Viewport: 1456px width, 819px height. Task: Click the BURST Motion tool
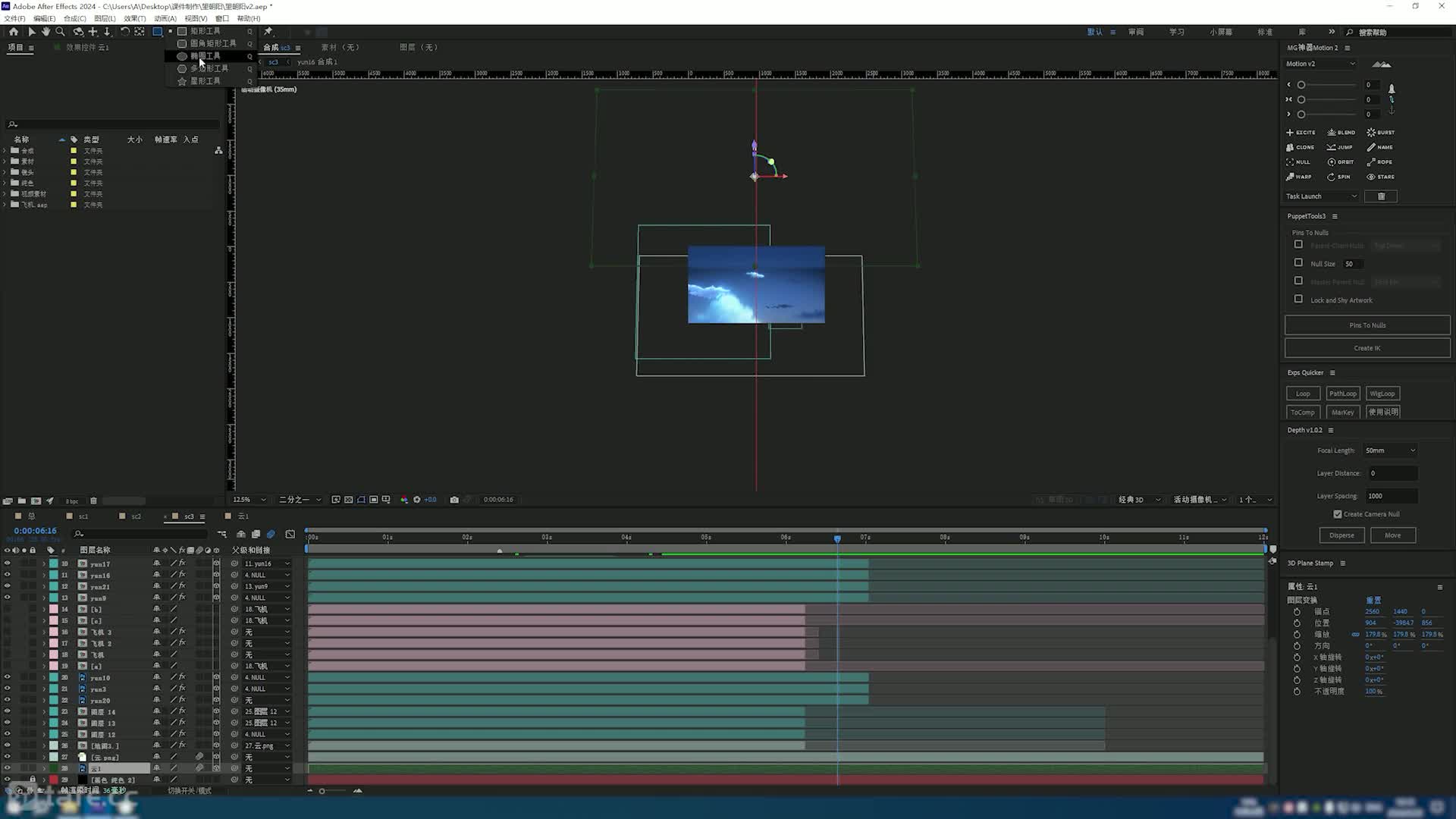coord(1381,133)
